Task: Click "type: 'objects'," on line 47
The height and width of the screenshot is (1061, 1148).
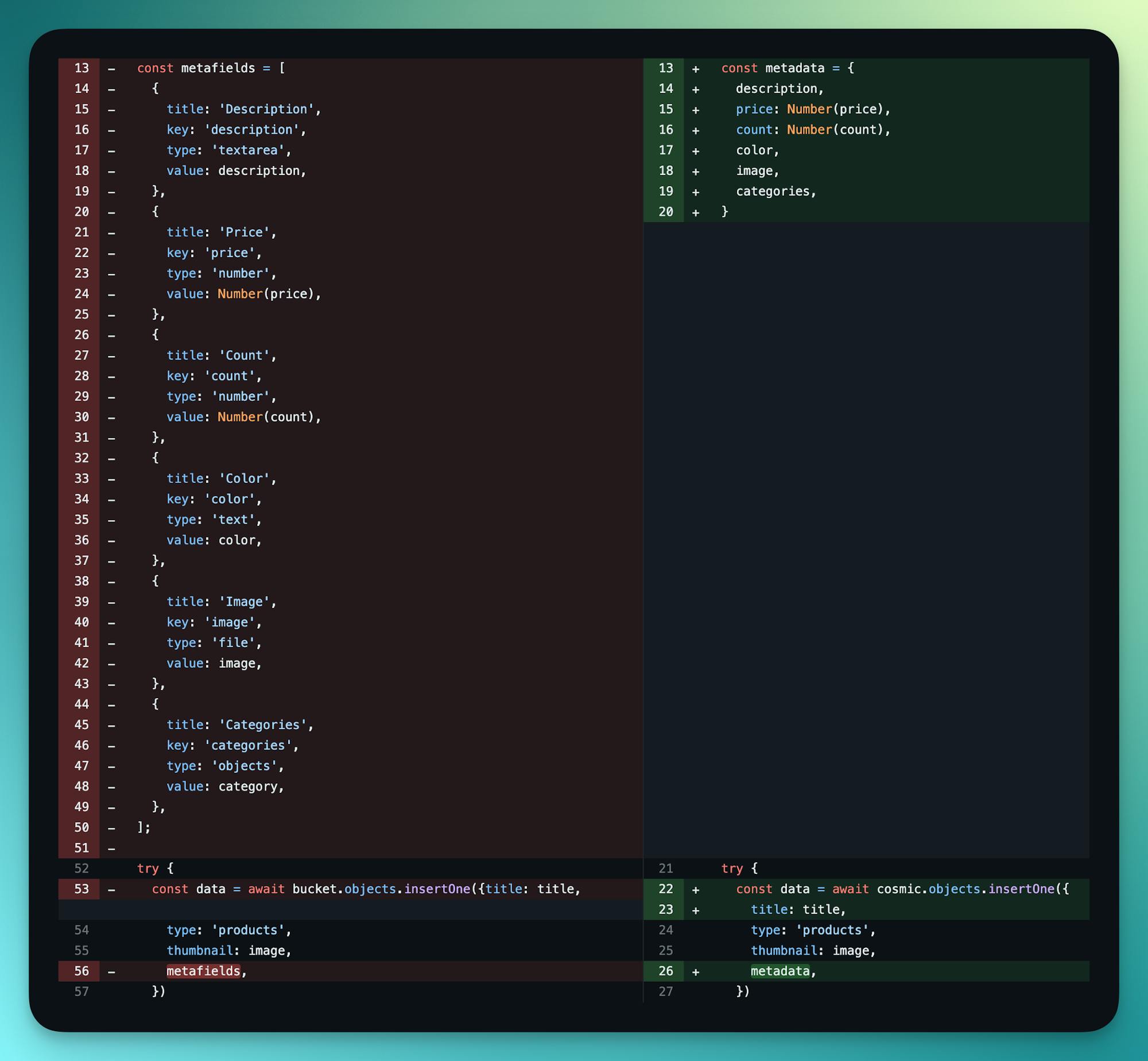Action: [226, 766]
